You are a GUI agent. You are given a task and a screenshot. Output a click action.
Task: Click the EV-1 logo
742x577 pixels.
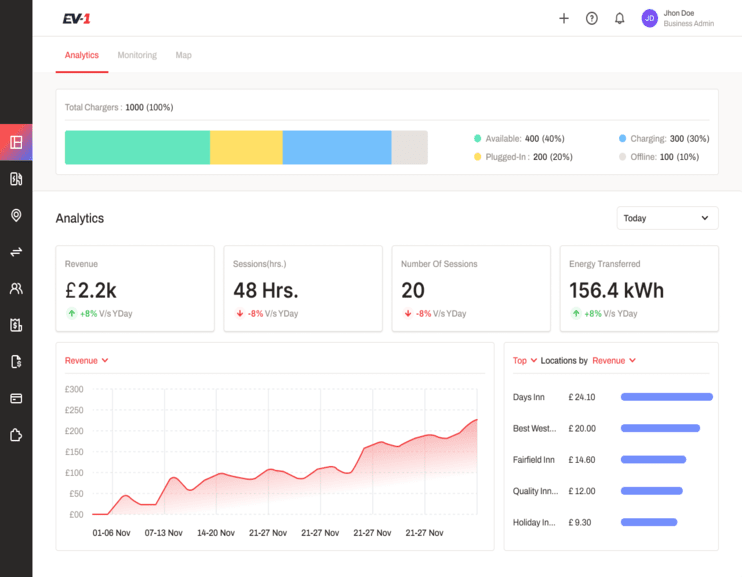click(x=77, y=18)
